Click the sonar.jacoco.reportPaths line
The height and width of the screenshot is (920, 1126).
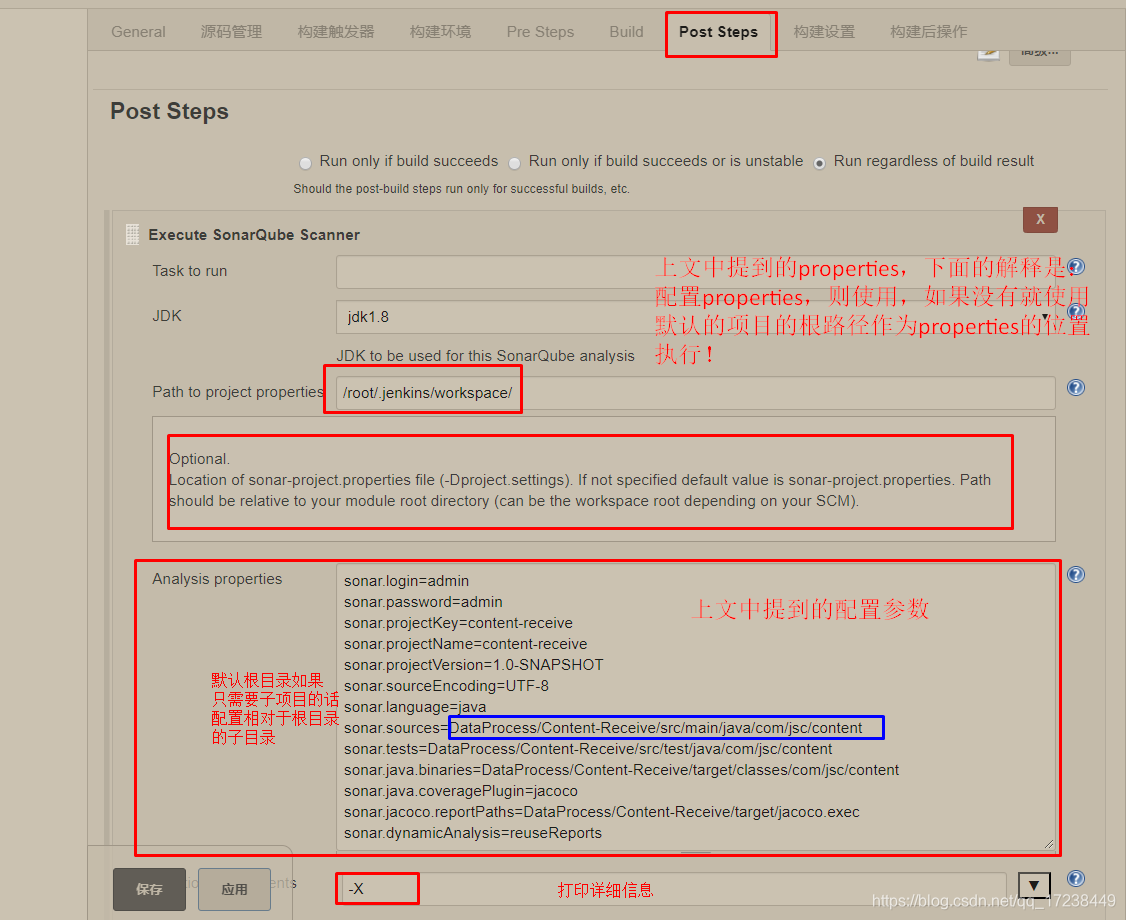click(x=602, y=812)
